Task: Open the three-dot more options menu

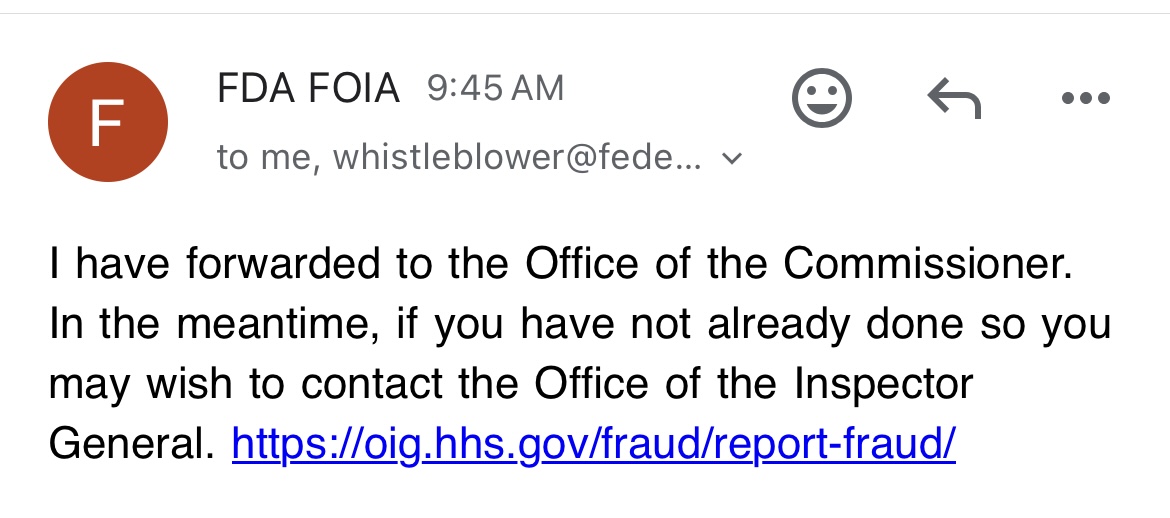Action: point(1086,98)
